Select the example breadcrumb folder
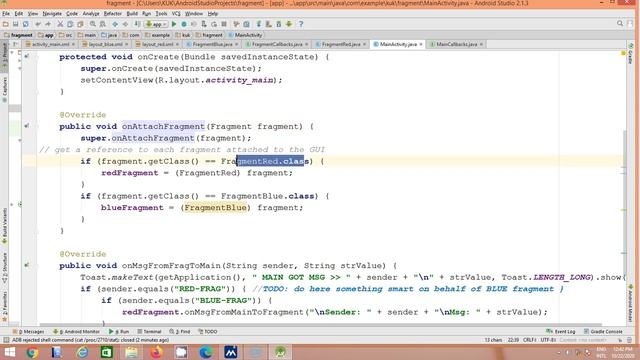 pyautogui.click(x=158, y=35)
